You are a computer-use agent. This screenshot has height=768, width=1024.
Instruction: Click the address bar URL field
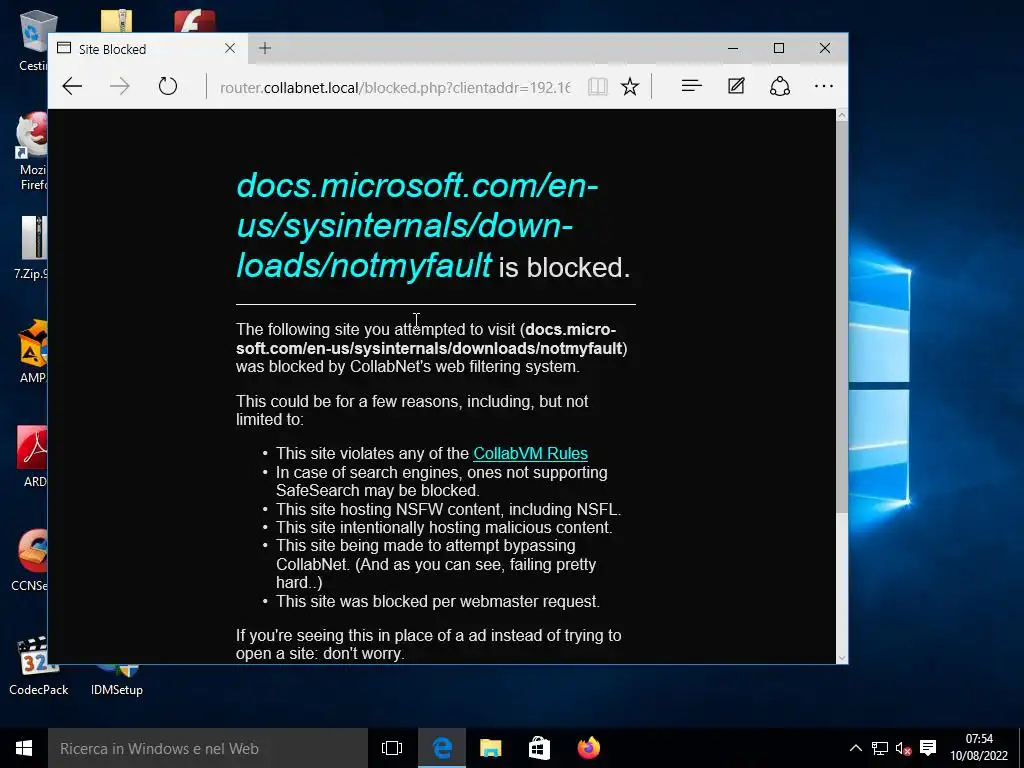(x=395, y=87)
